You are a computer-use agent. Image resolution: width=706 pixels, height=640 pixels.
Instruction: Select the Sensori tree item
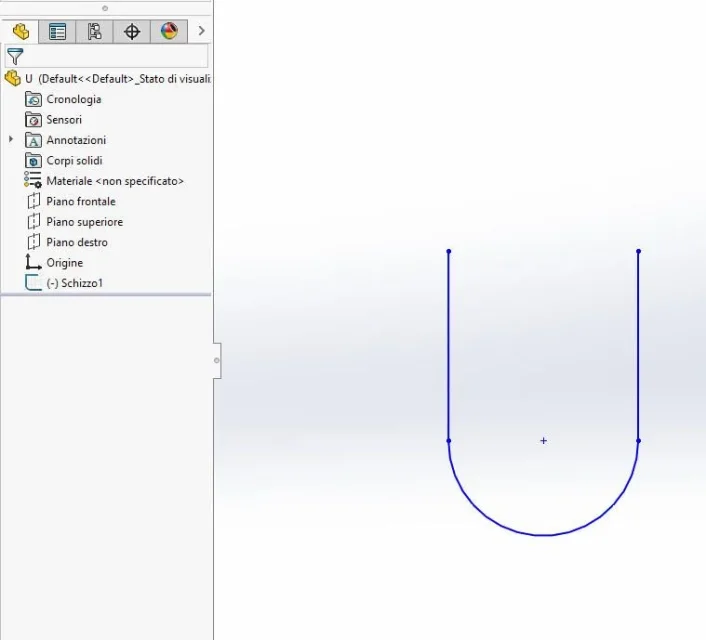64,120
